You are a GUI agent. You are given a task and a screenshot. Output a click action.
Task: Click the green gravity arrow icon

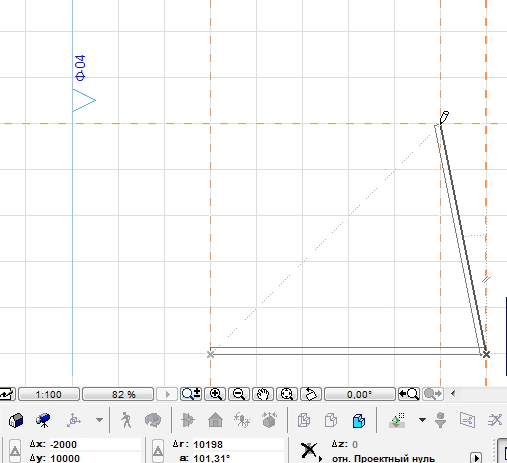pos(397,420)
